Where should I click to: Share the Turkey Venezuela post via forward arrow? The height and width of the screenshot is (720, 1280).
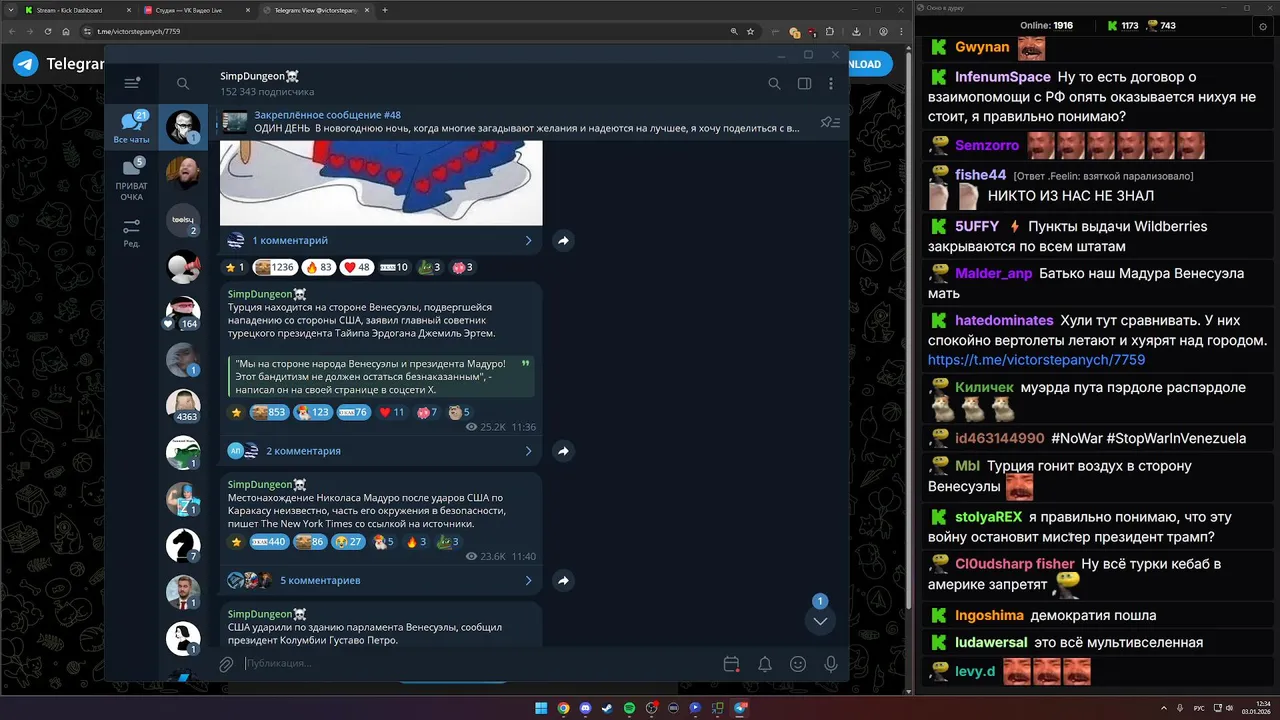tap(563, 451)
